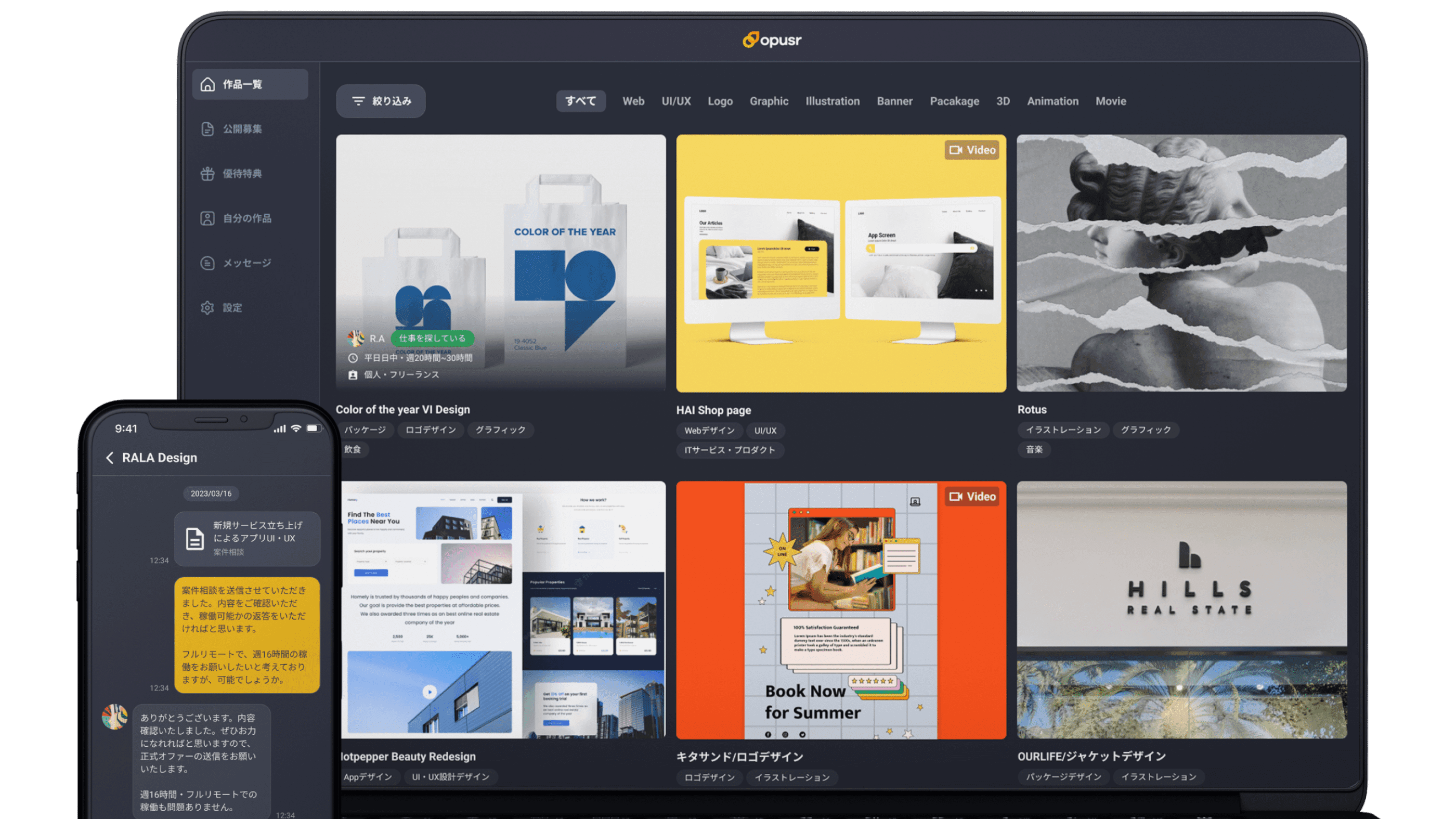Open the メッセージ message icon

click(x=207, y=262)
